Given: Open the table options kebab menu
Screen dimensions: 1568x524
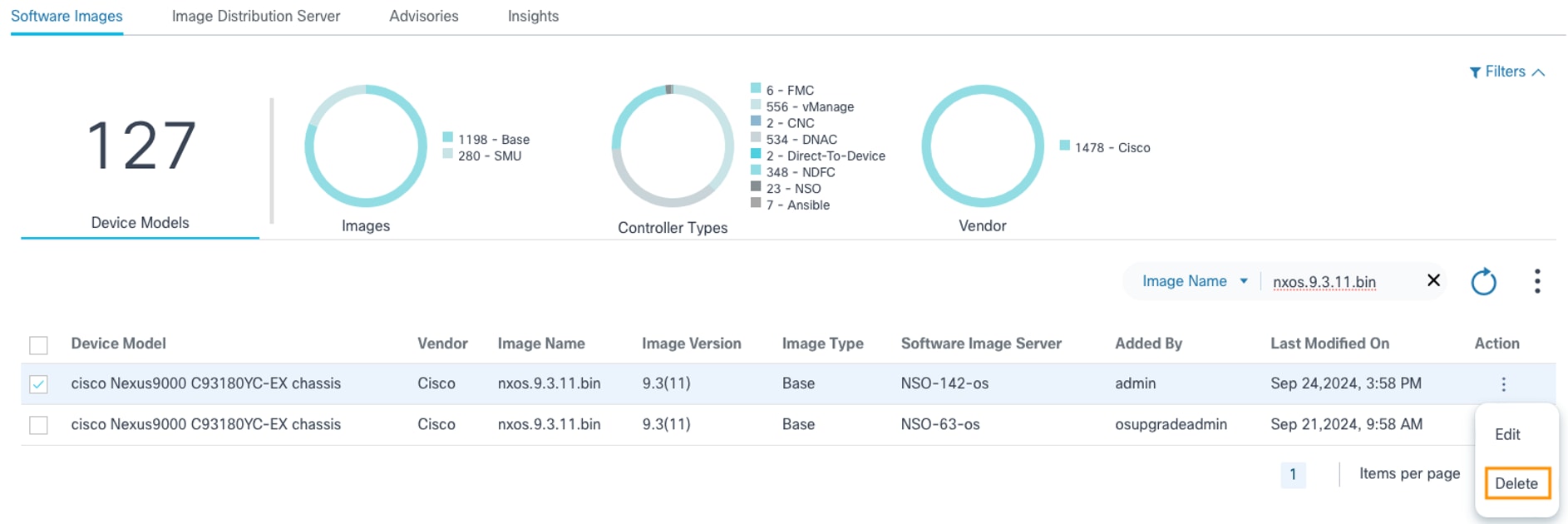Looking at the screenshot, I should (1537, 281).
